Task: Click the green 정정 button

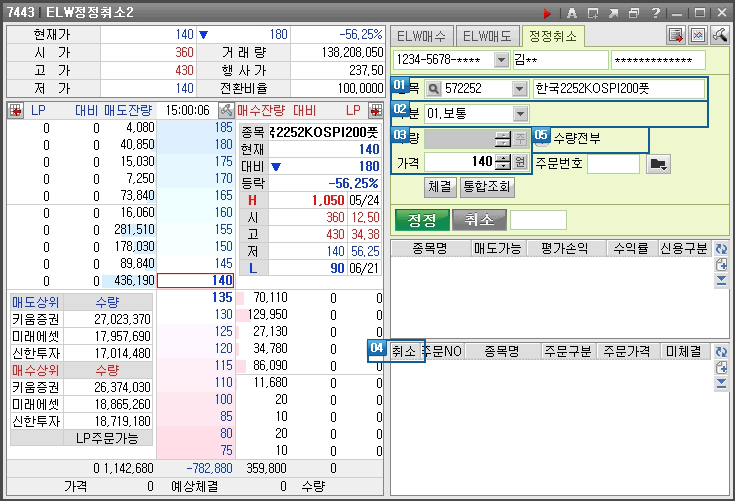Action: pos(422,220)
